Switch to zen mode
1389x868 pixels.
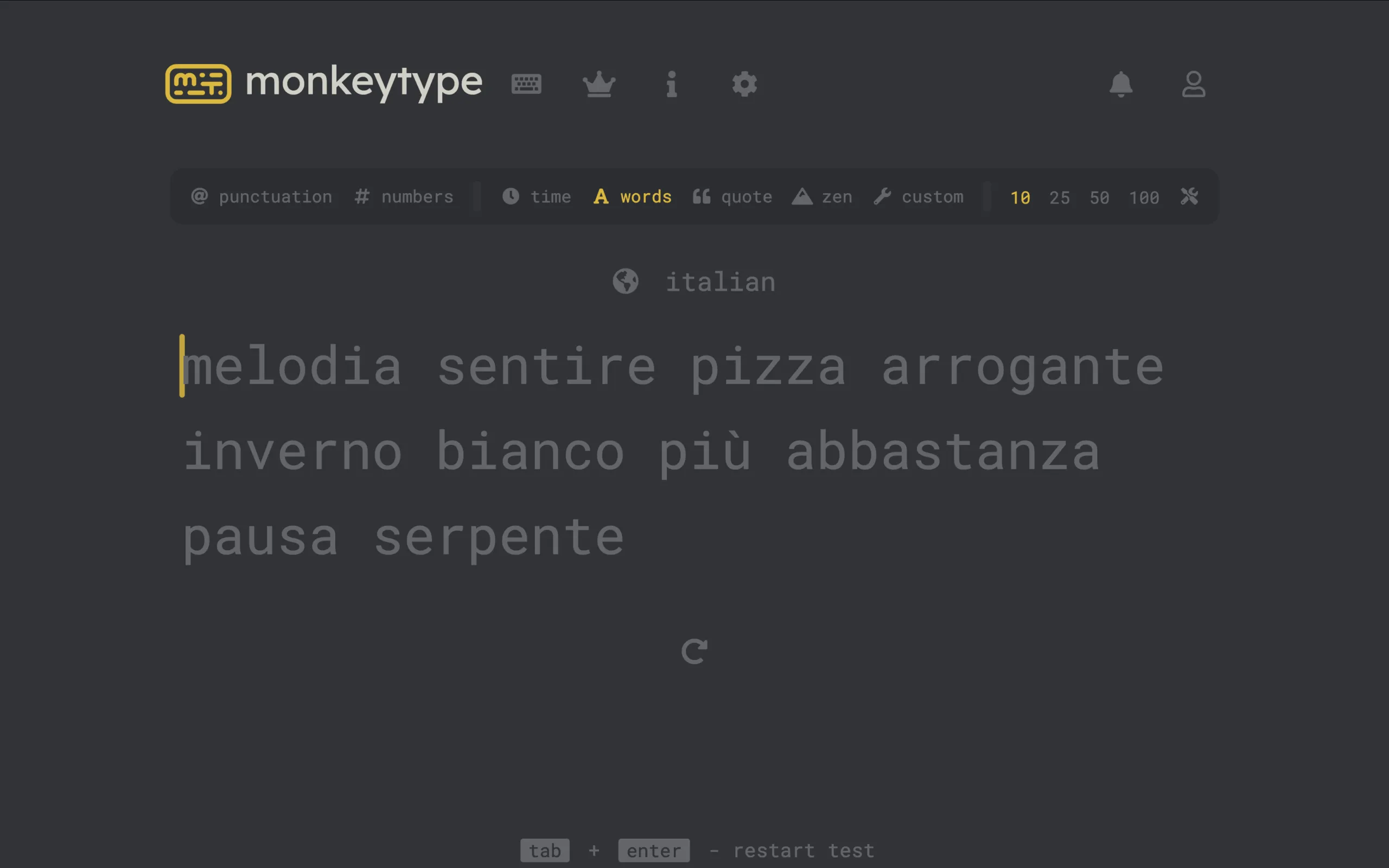822,197
